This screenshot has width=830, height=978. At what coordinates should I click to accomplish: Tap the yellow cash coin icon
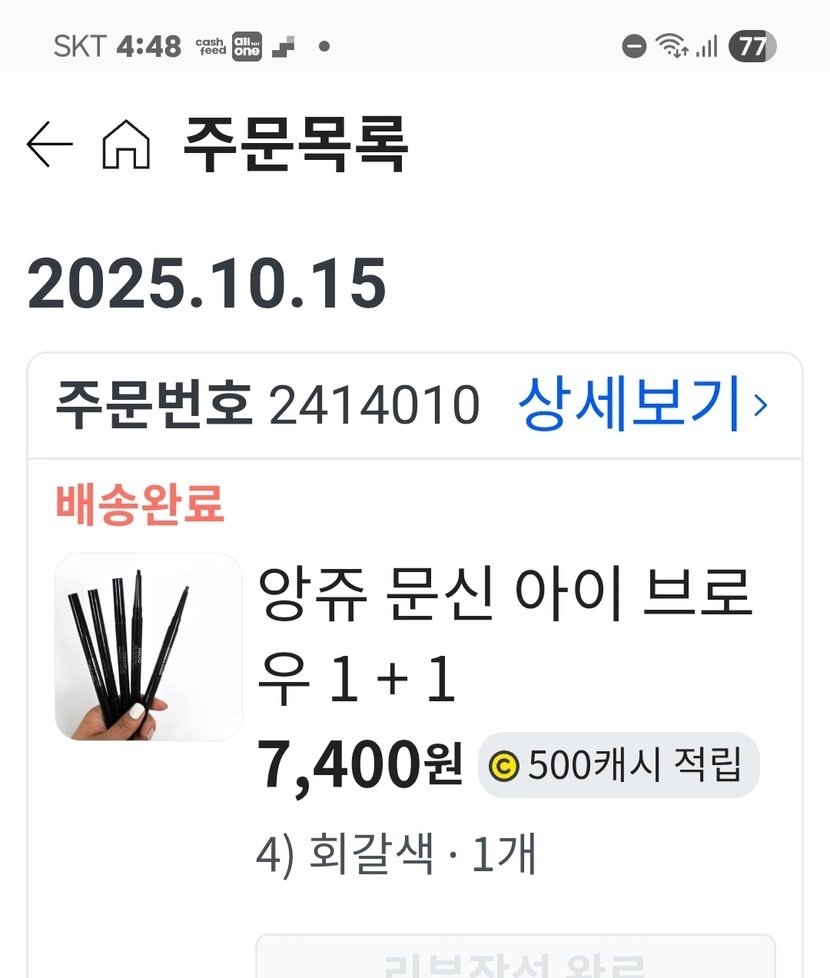504,766
